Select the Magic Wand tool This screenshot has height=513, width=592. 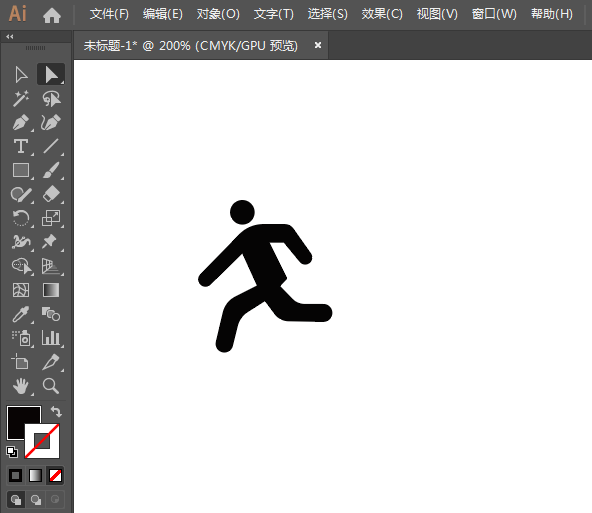point(21,99)
